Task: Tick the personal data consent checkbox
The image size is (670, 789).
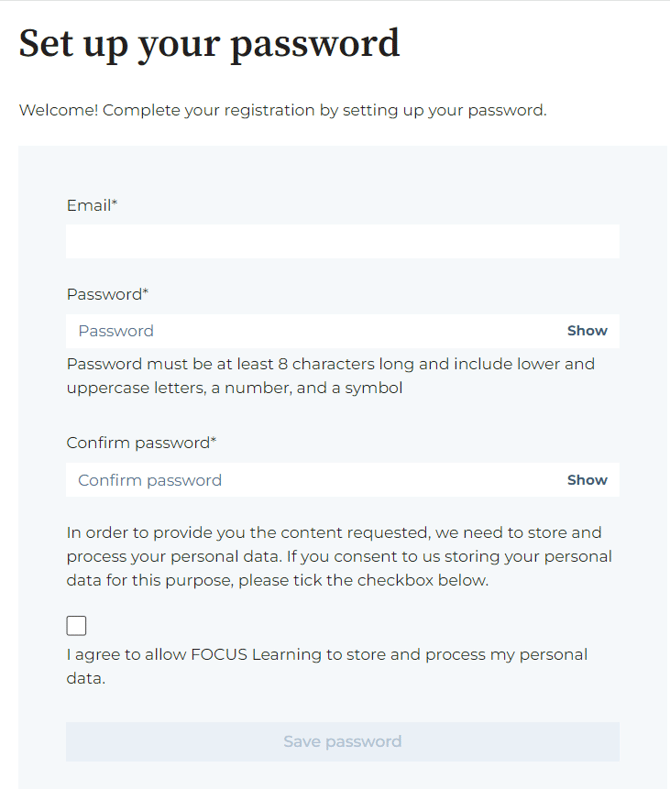Action: (76, 626)
